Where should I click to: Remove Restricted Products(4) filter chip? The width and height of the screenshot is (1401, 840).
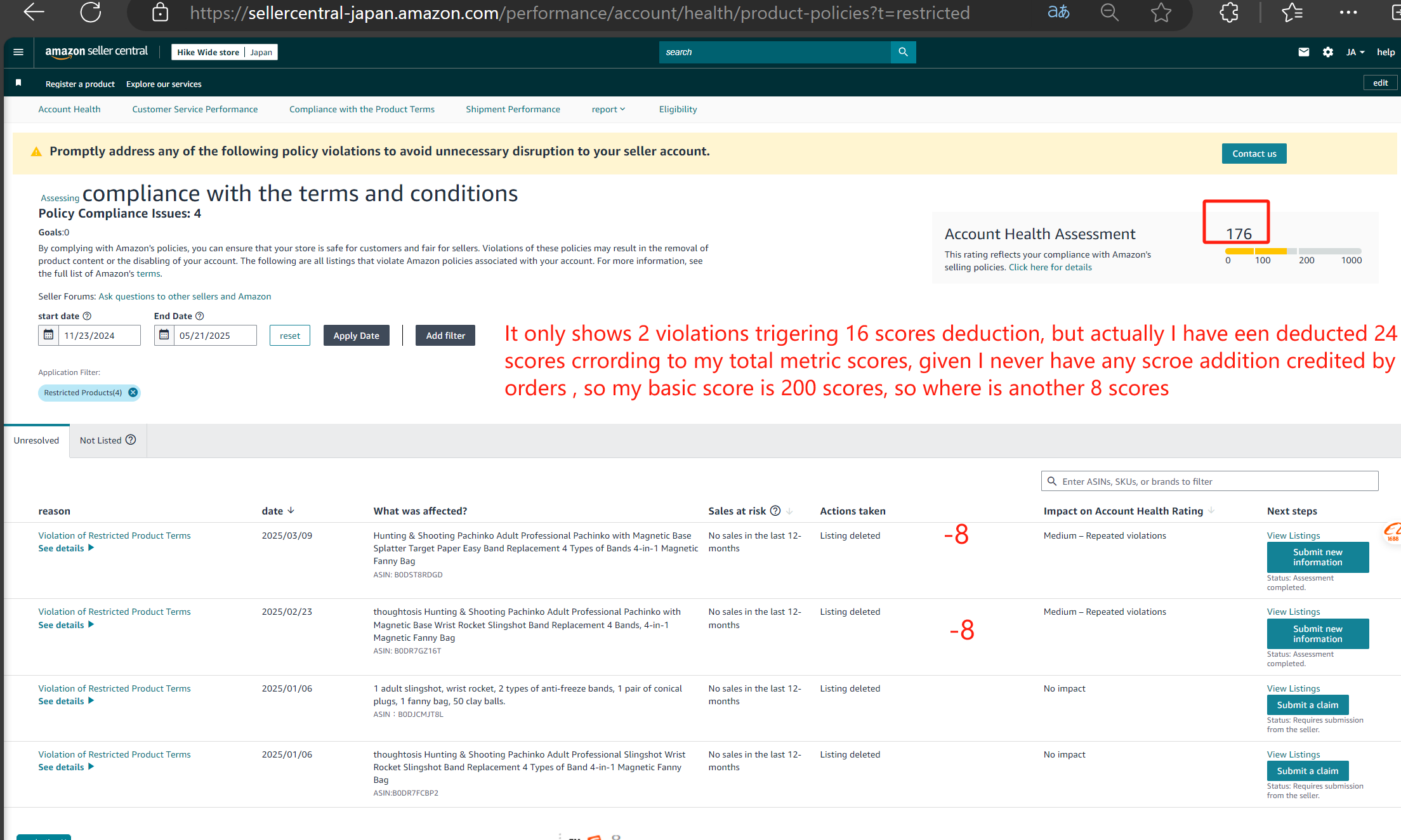point(133,393)
